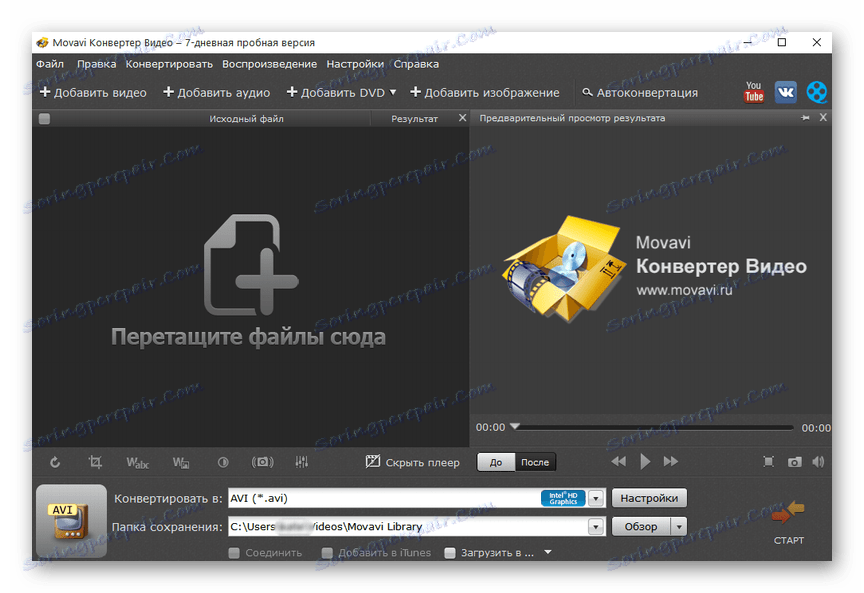The image size is (864, 593).
Task: Mute the player volume icon
Action: coord(818,462)
